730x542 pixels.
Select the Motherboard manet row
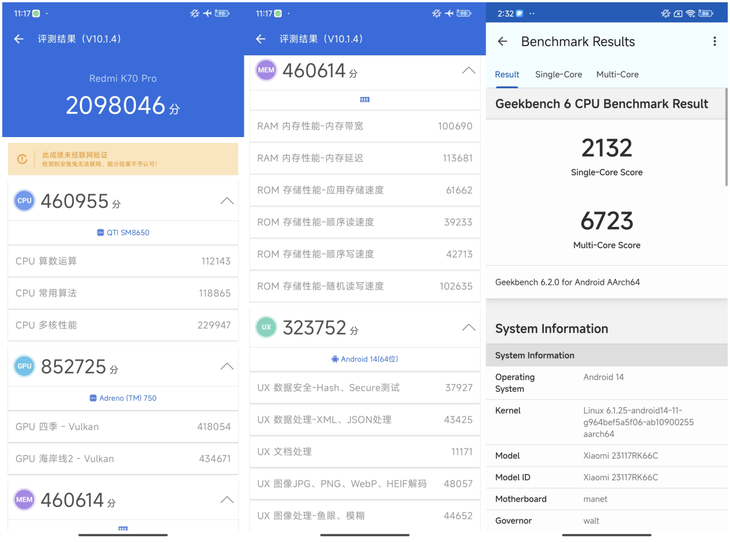(x=607, y=499)
